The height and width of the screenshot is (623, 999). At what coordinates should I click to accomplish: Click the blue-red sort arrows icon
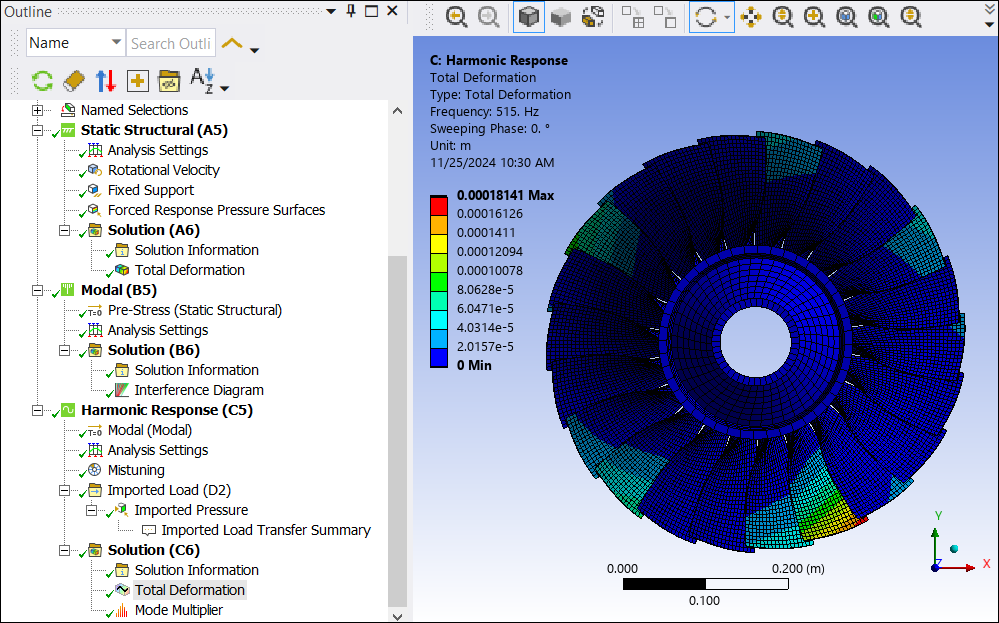coord(106,81)
